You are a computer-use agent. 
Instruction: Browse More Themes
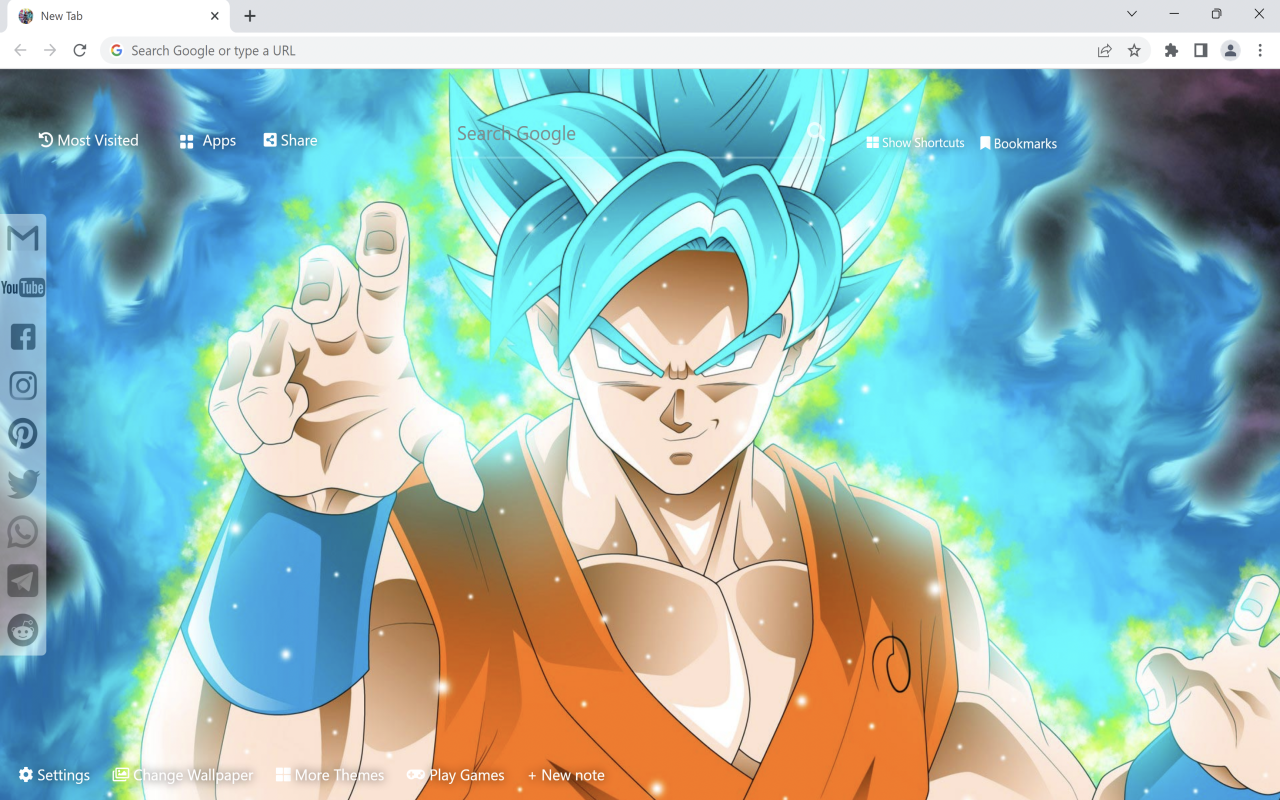pos(330,775)
